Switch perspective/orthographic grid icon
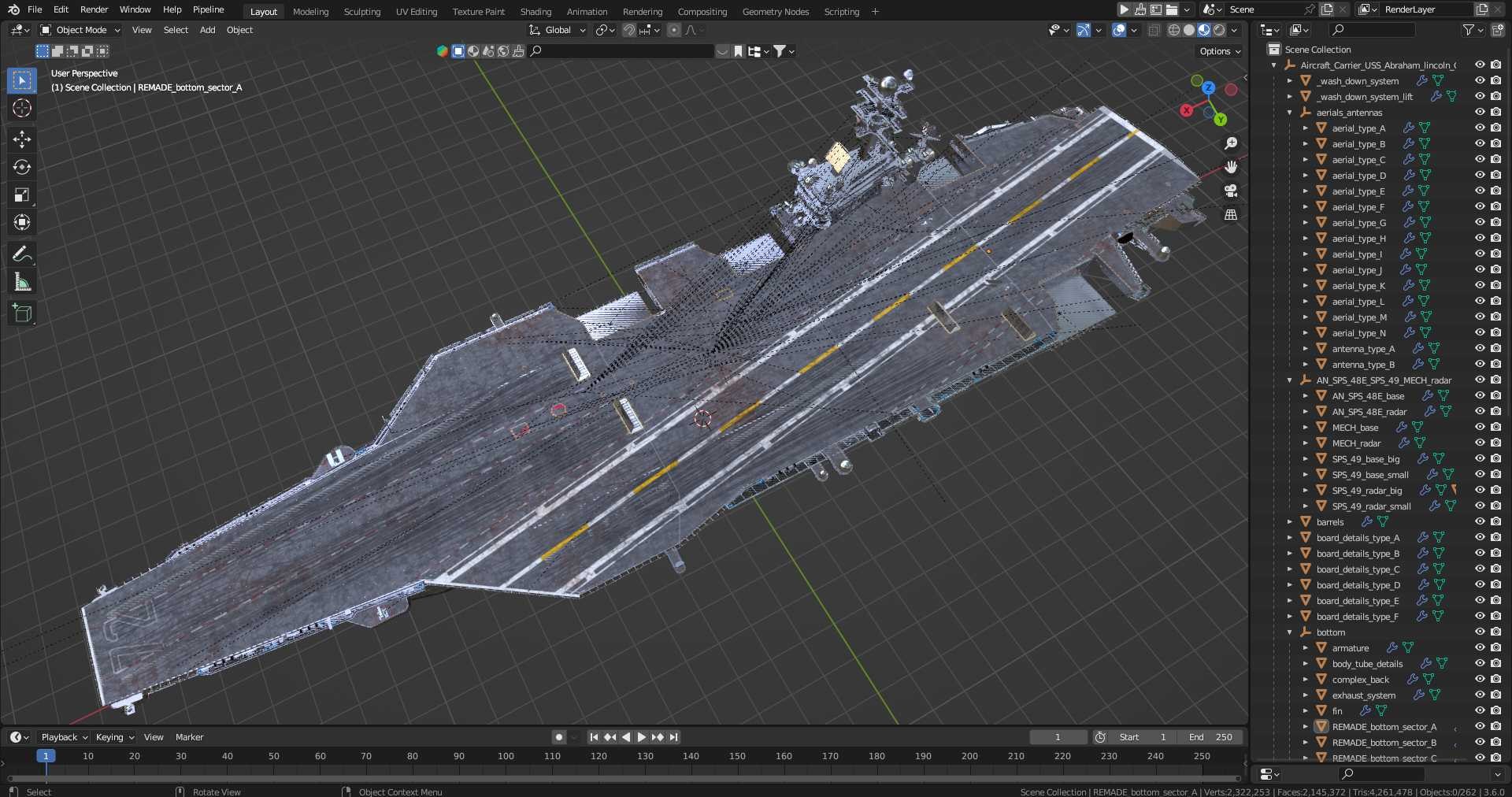This screenshot has width=1512, height=797. click(x=1231, y=214)
